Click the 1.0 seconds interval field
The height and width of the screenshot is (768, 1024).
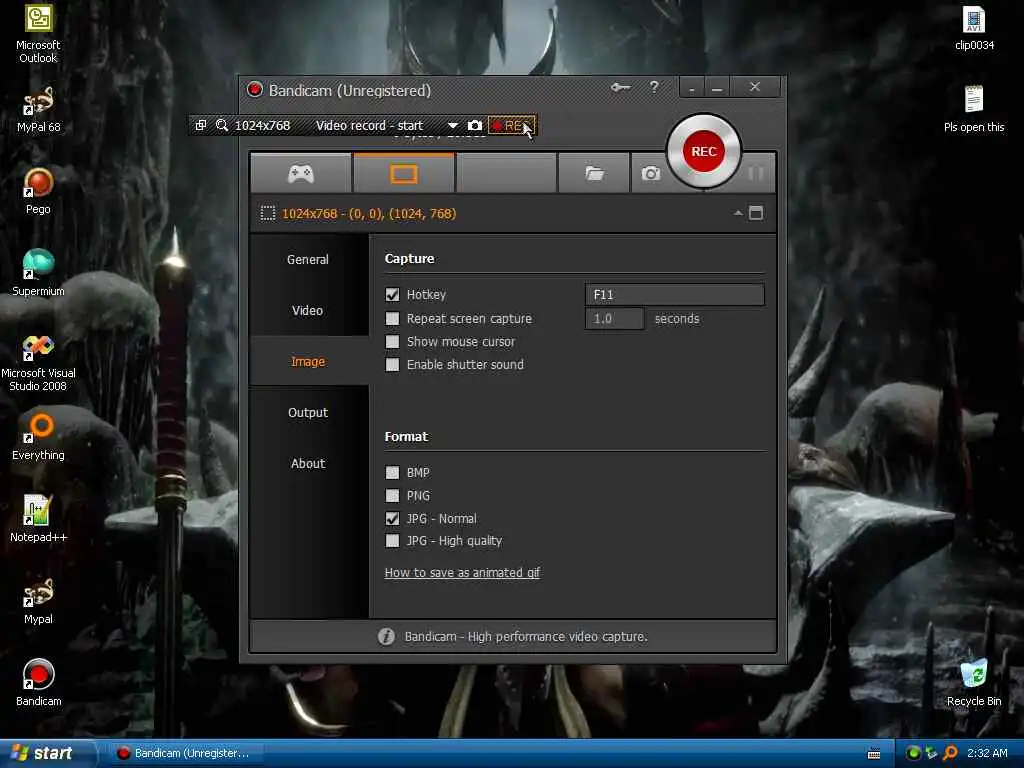[x=615, y=319]
